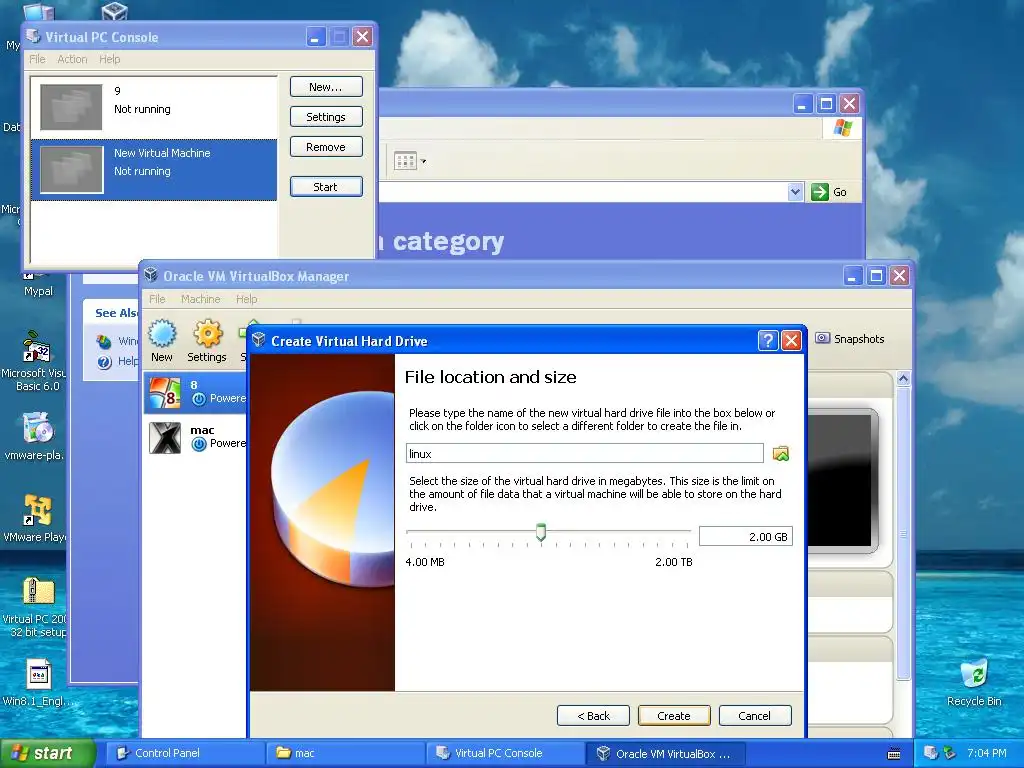Viewport: 1024px width, 768px height.
Task: Click the thumbnail of VM named 9
Action: pyautogui.click(x=71, y=106)
